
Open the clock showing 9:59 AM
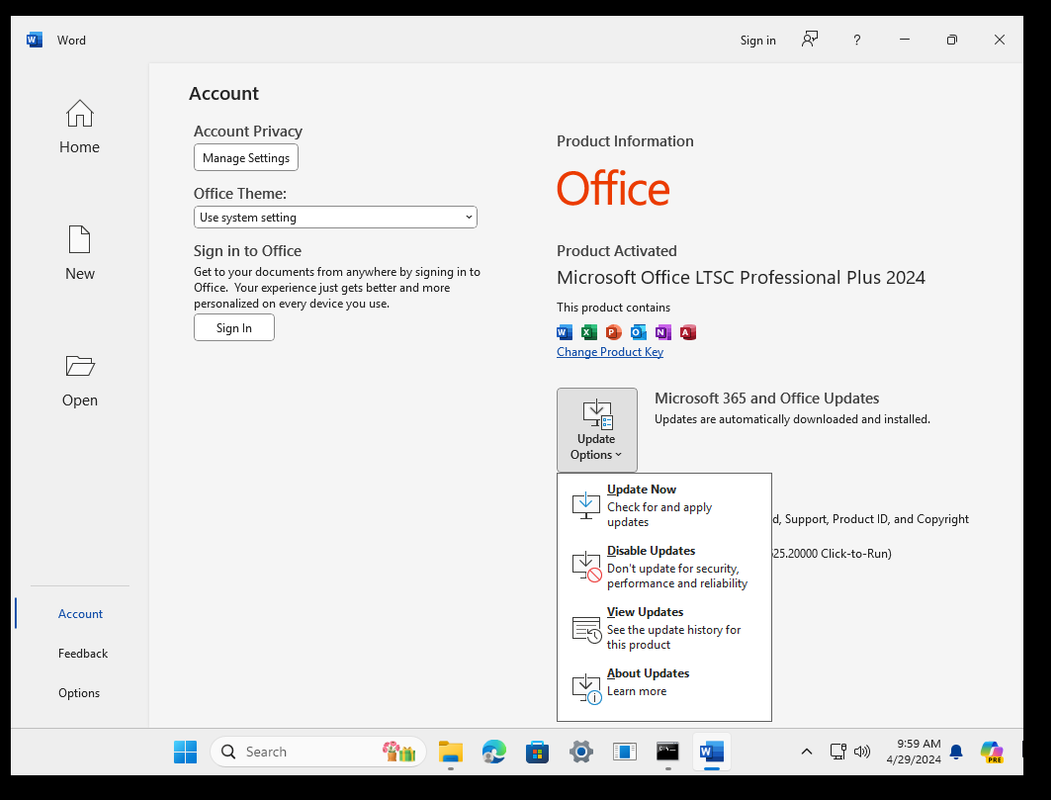(x=913, y=752)
